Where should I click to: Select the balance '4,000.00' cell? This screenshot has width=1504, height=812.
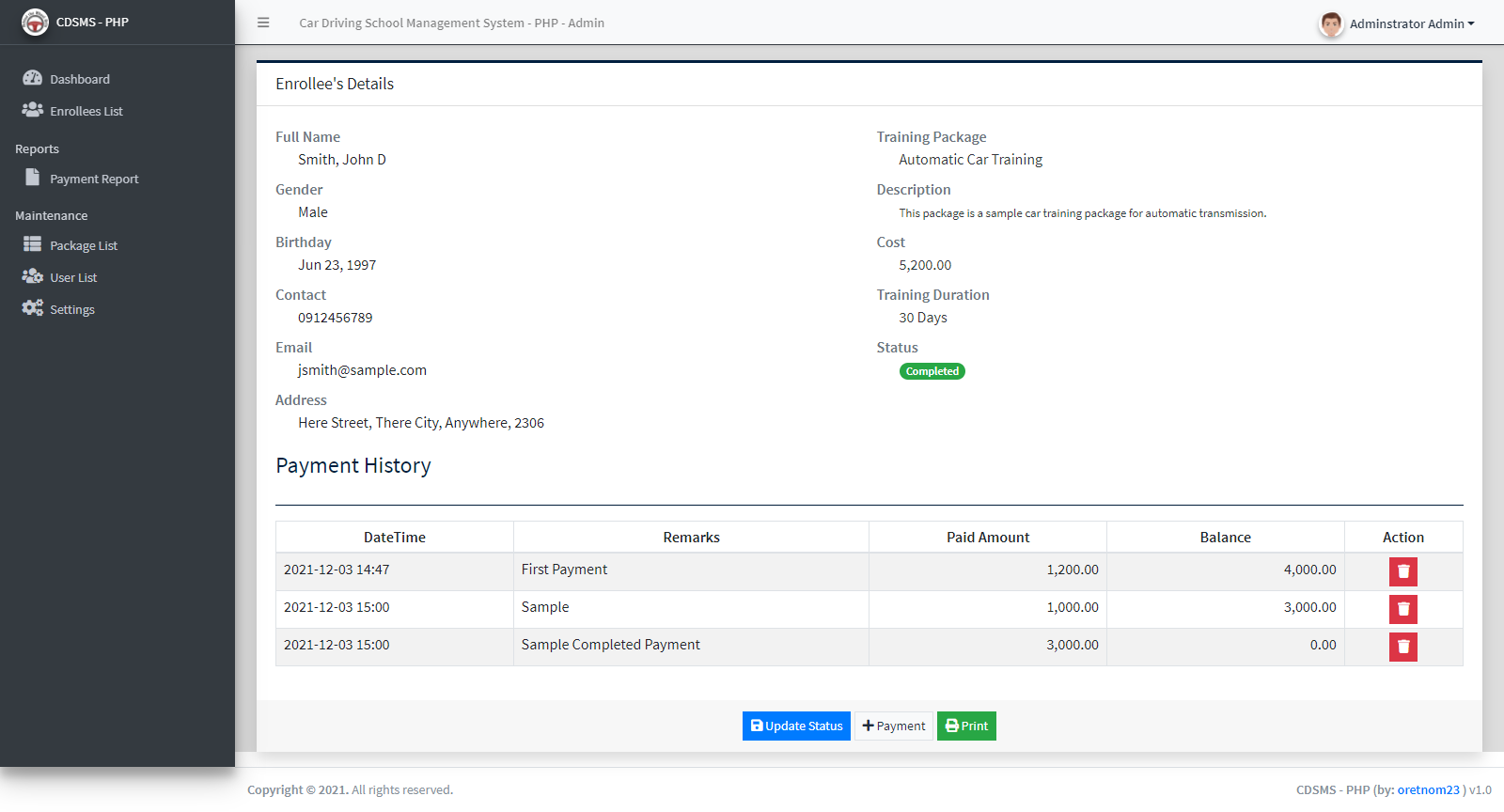click(1225, 571)
